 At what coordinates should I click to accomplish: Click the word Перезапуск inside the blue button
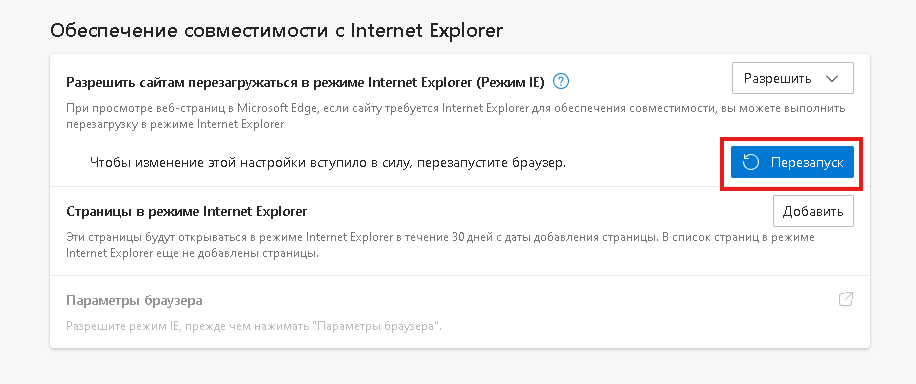(807, 162)
